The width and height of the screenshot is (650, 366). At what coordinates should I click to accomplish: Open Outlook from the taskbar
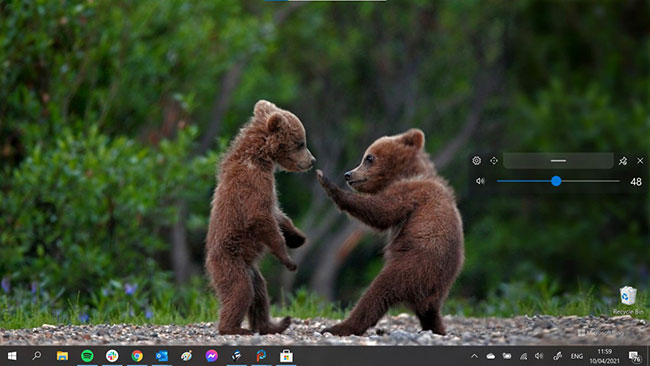(x=162, y=356)
